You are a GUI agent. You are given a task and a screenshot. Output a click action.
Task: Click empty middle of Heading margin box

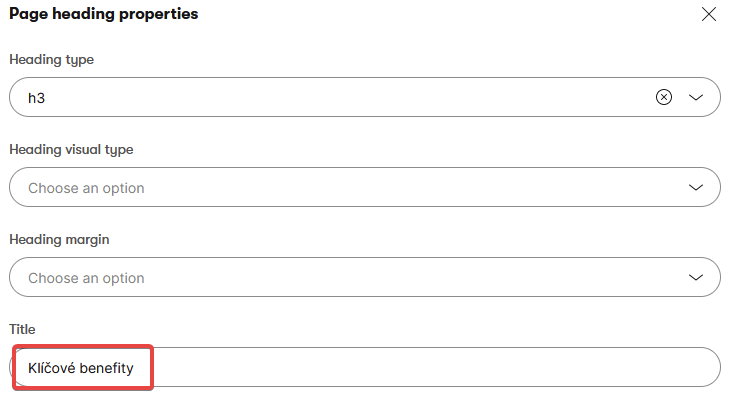[400, 277]
